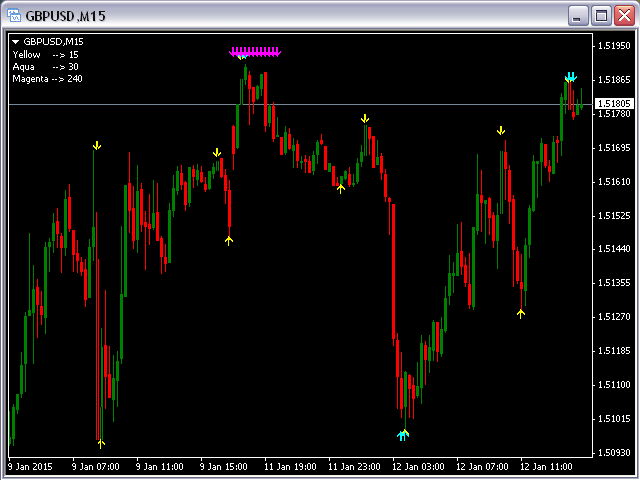Click the magenta arrow cluster at top

255,52
